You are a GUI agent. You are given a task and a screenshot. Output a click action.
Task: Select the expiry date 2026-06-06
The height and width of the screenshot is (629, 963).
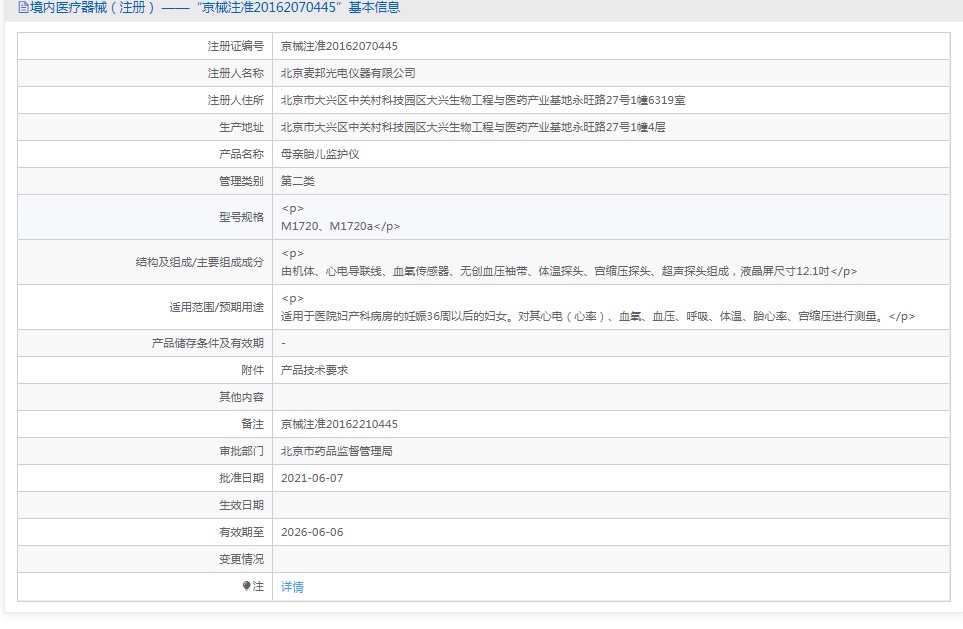click(312, 533)
